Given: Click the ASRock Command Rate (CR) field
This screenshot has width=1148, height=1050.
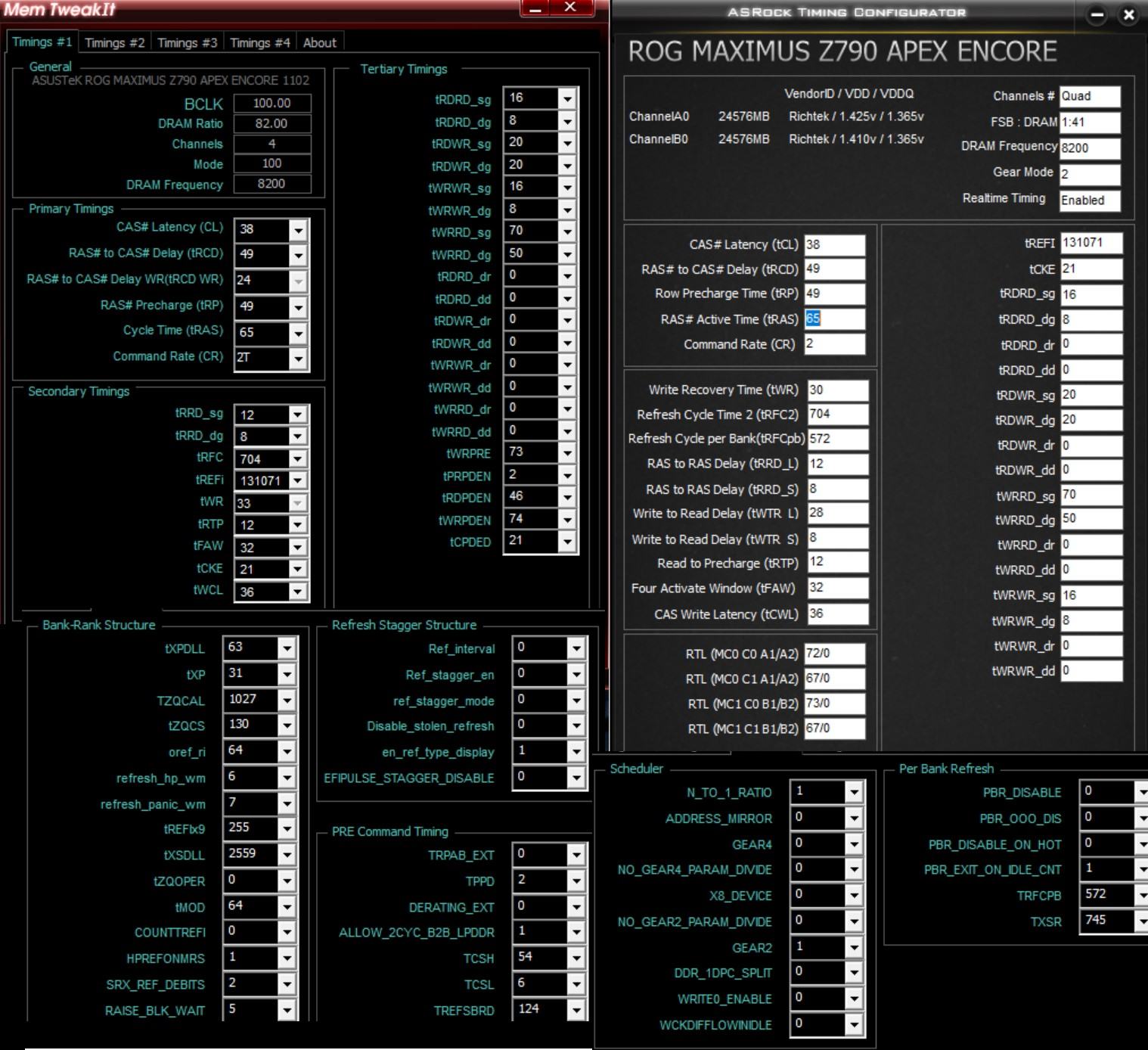Looking at the screenshot, I should pos(834,343).
